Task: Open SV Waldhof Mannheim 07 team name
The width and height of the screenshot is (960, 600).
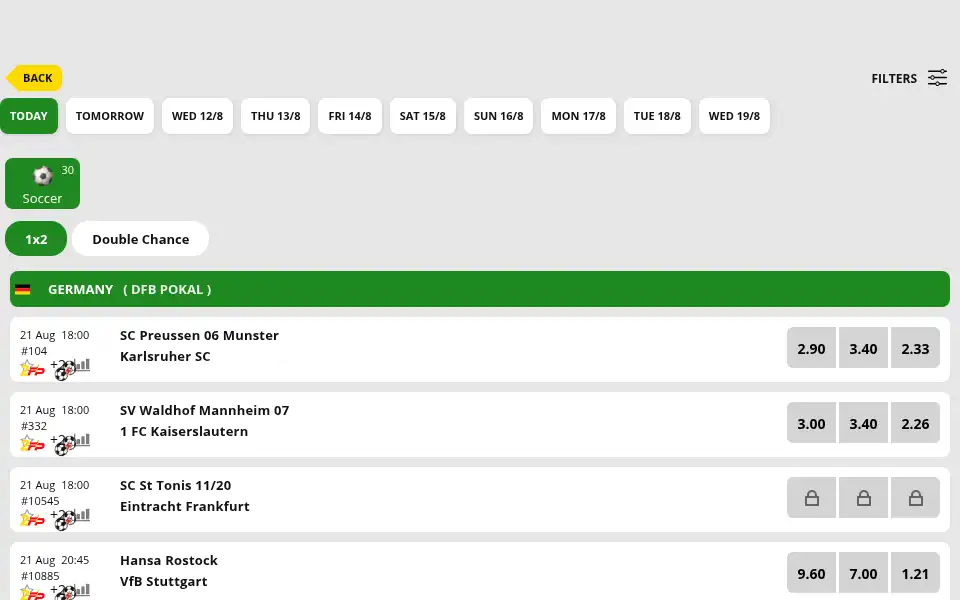Action: tap(204, 410)
